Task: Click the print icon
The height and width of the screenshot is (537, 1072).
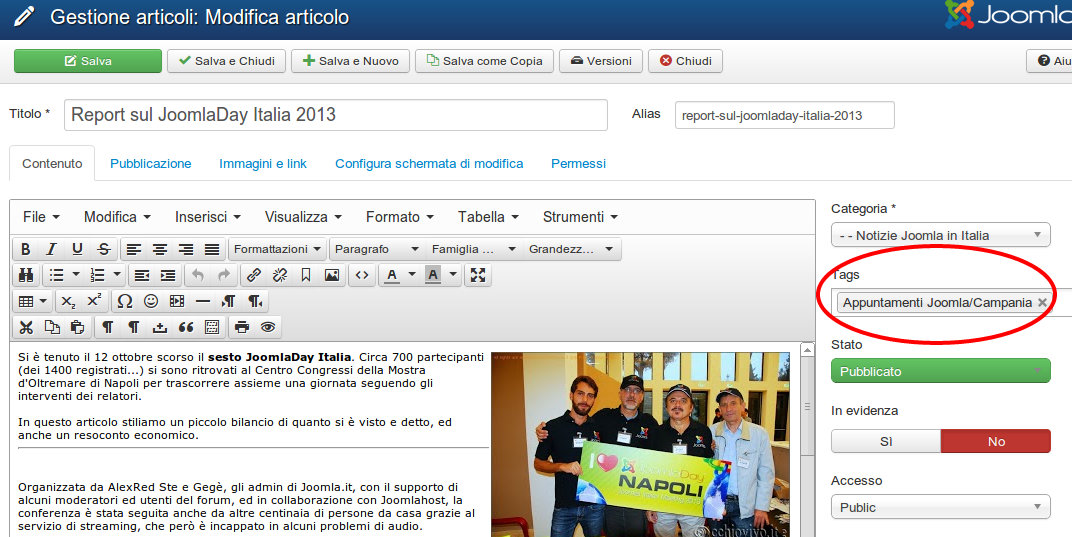Action: click(x=241, y=327)
